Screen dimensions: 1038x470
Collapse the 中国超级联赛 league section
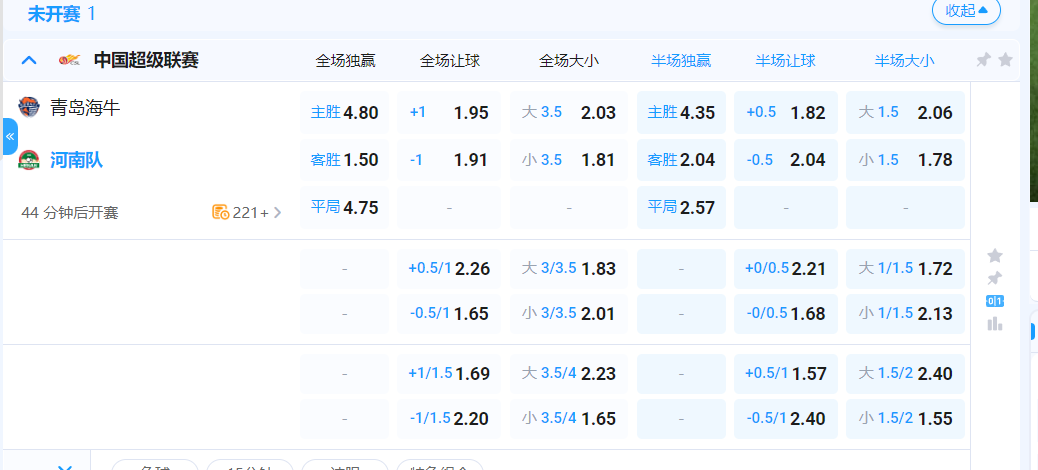pos(29,60)
